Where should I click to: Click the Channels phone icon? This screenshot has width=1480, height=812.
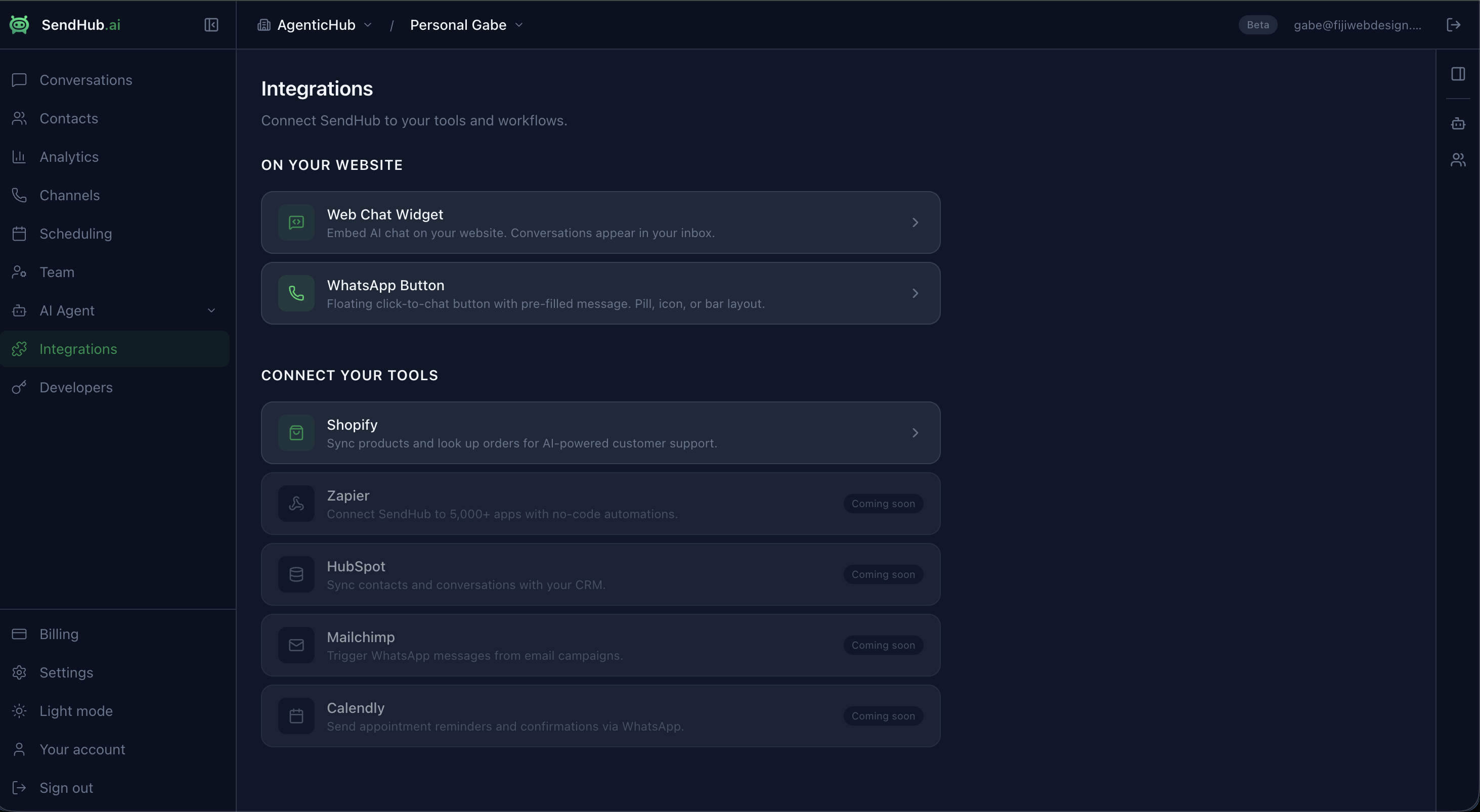(19, 195)
